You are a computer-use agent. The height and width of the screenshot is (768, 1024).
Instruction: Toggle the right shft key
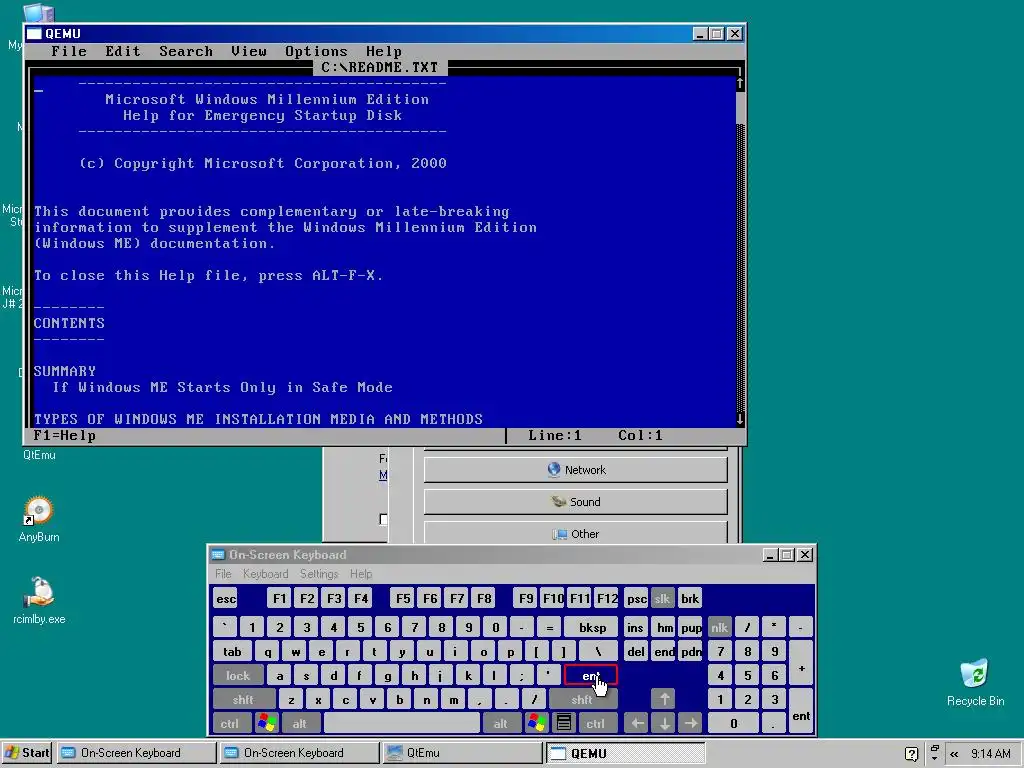pyautogui.click(x=582, y=699)
